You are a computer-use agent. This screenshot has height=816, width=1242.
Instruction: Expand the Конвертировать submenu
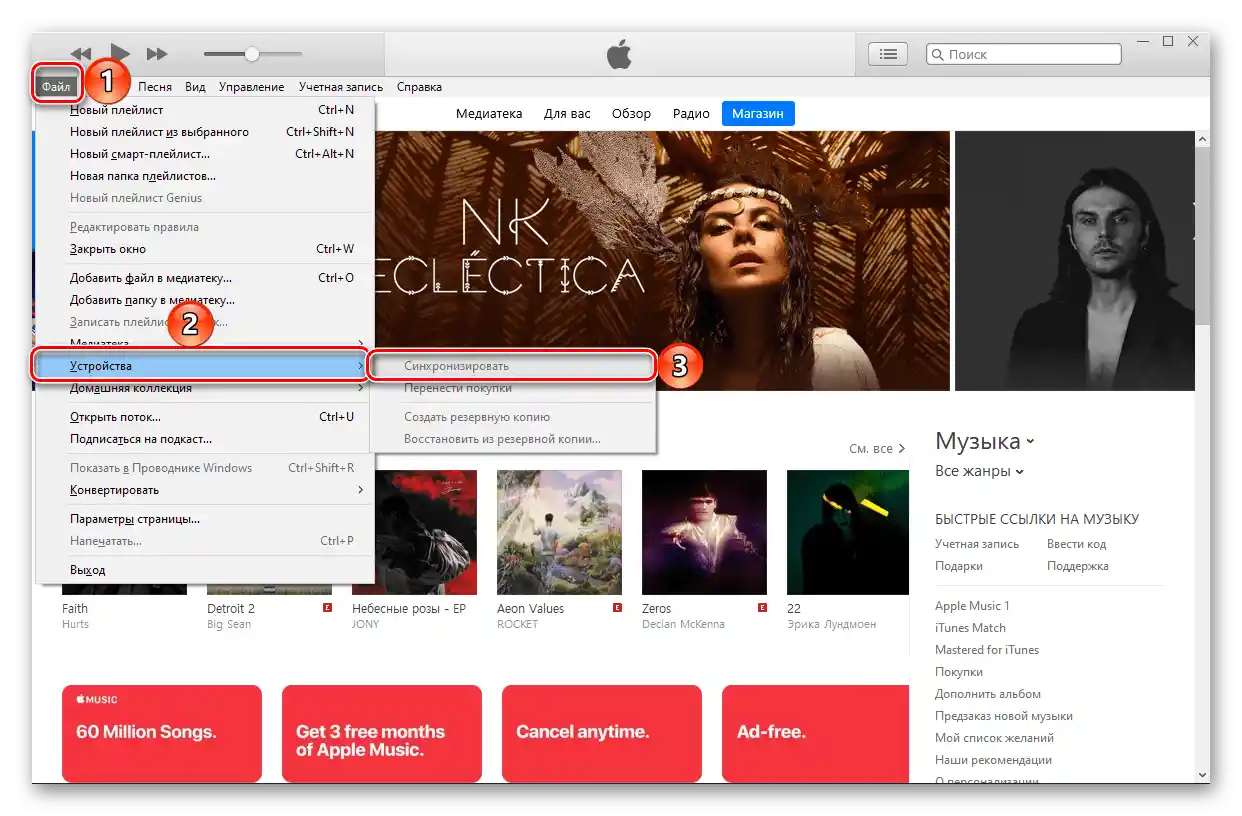pos(205,490)
